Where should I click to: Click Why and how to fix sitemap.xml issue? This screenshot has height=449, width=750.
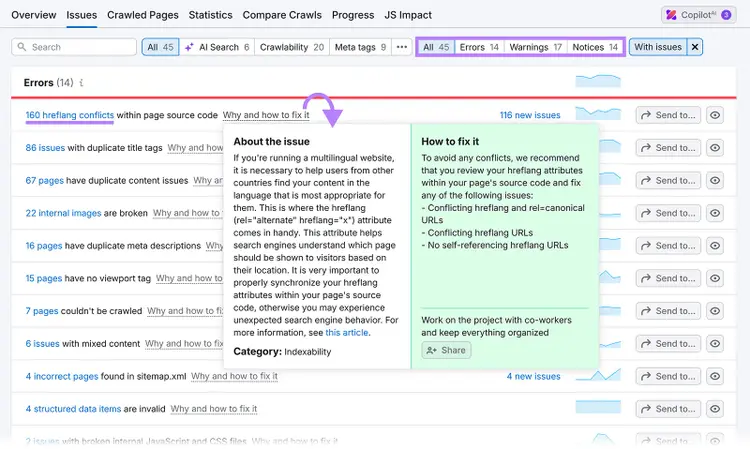coord(234,376)
